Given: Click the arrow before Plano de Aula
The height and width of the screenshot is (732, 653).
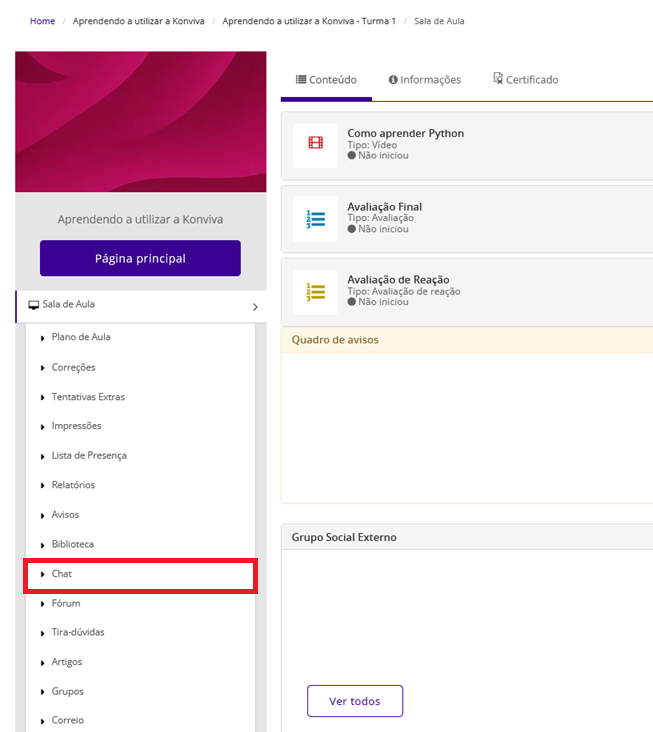Looking at the screenshot, I should tap(42, 338).
